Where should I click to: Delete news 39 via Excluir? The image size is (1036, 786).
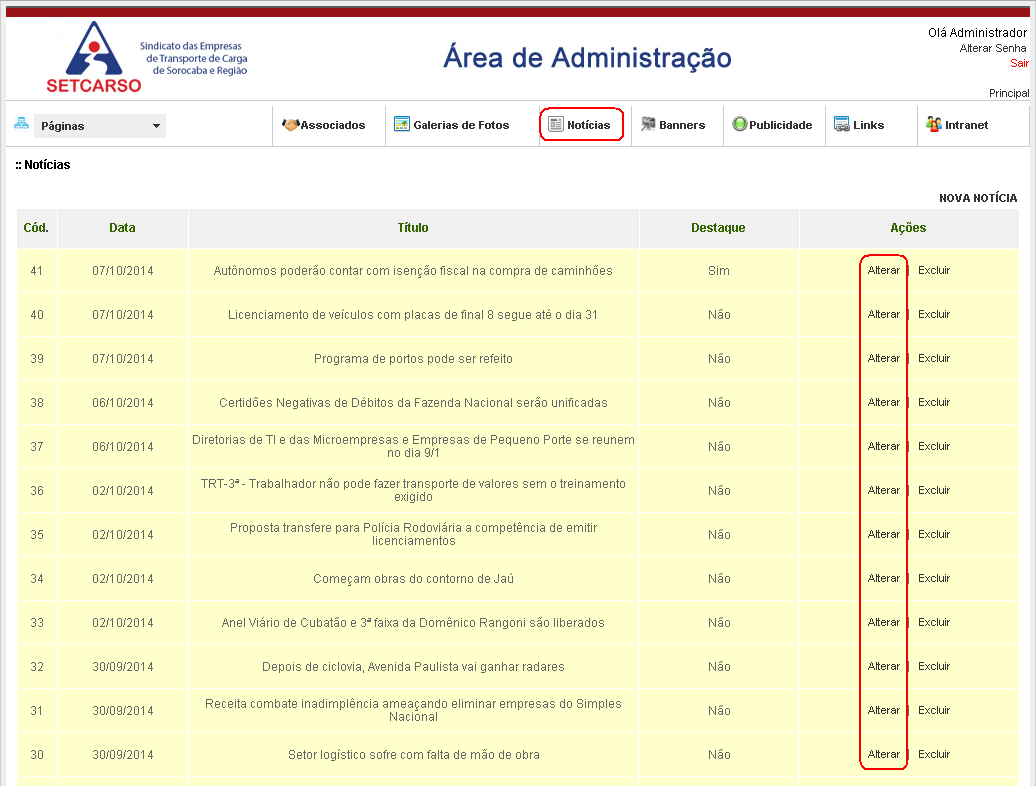934,358
